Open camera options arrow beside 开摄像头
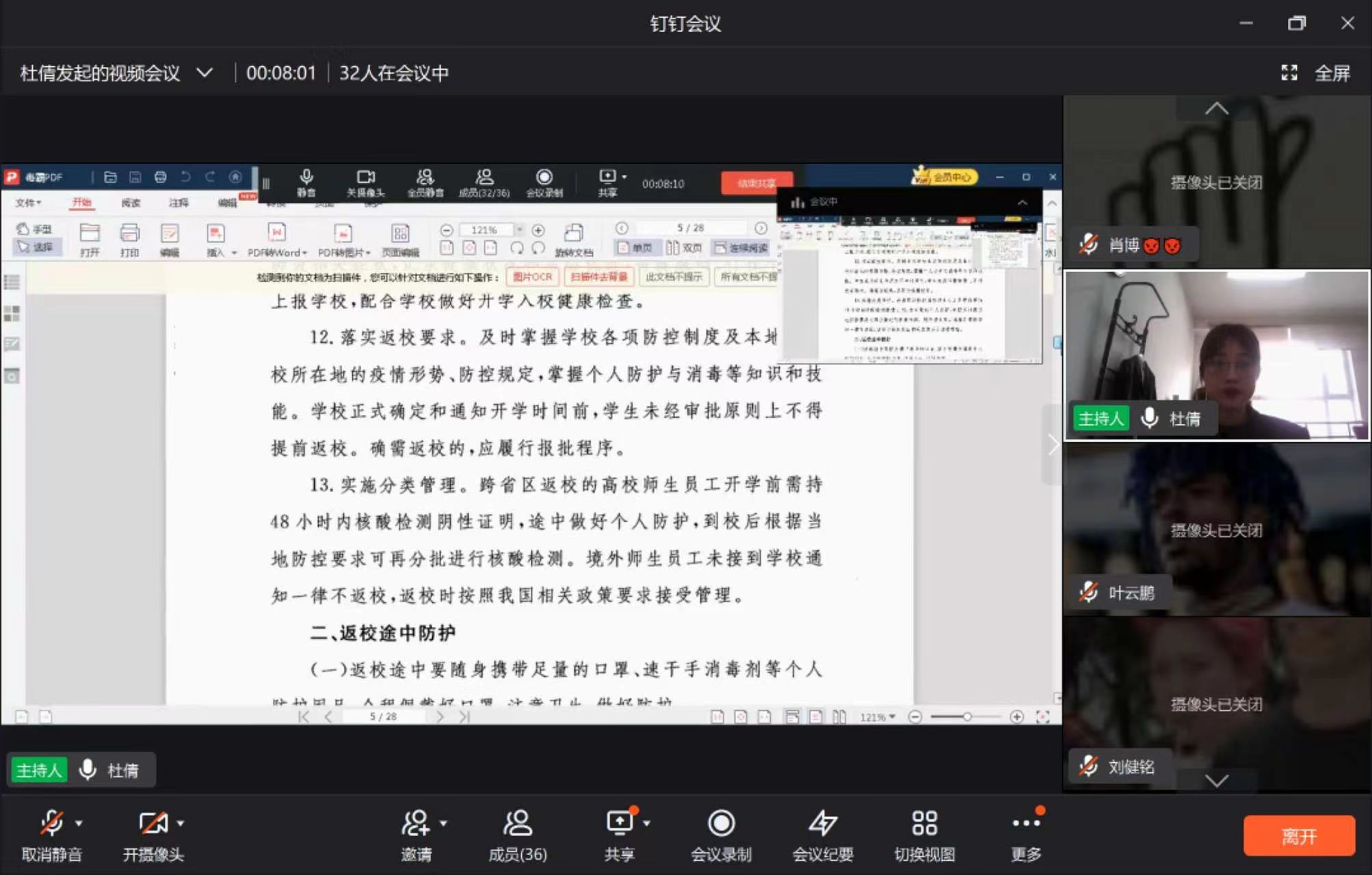Viewport: 1372px width, 875px height. point(180,823)
